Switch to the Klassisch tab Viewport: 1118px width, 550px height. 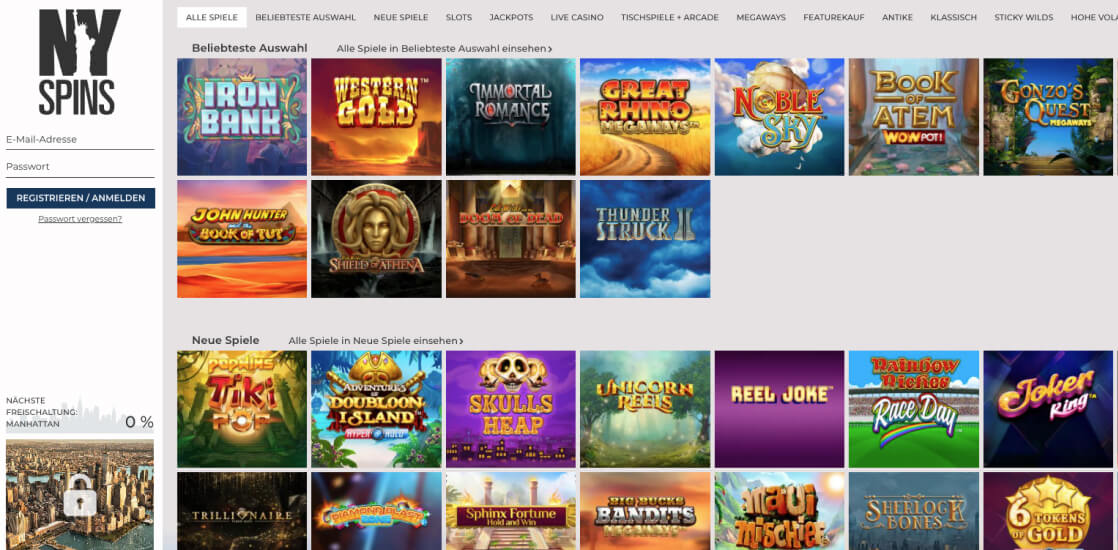pyautogui.click(x=953, y=17)
